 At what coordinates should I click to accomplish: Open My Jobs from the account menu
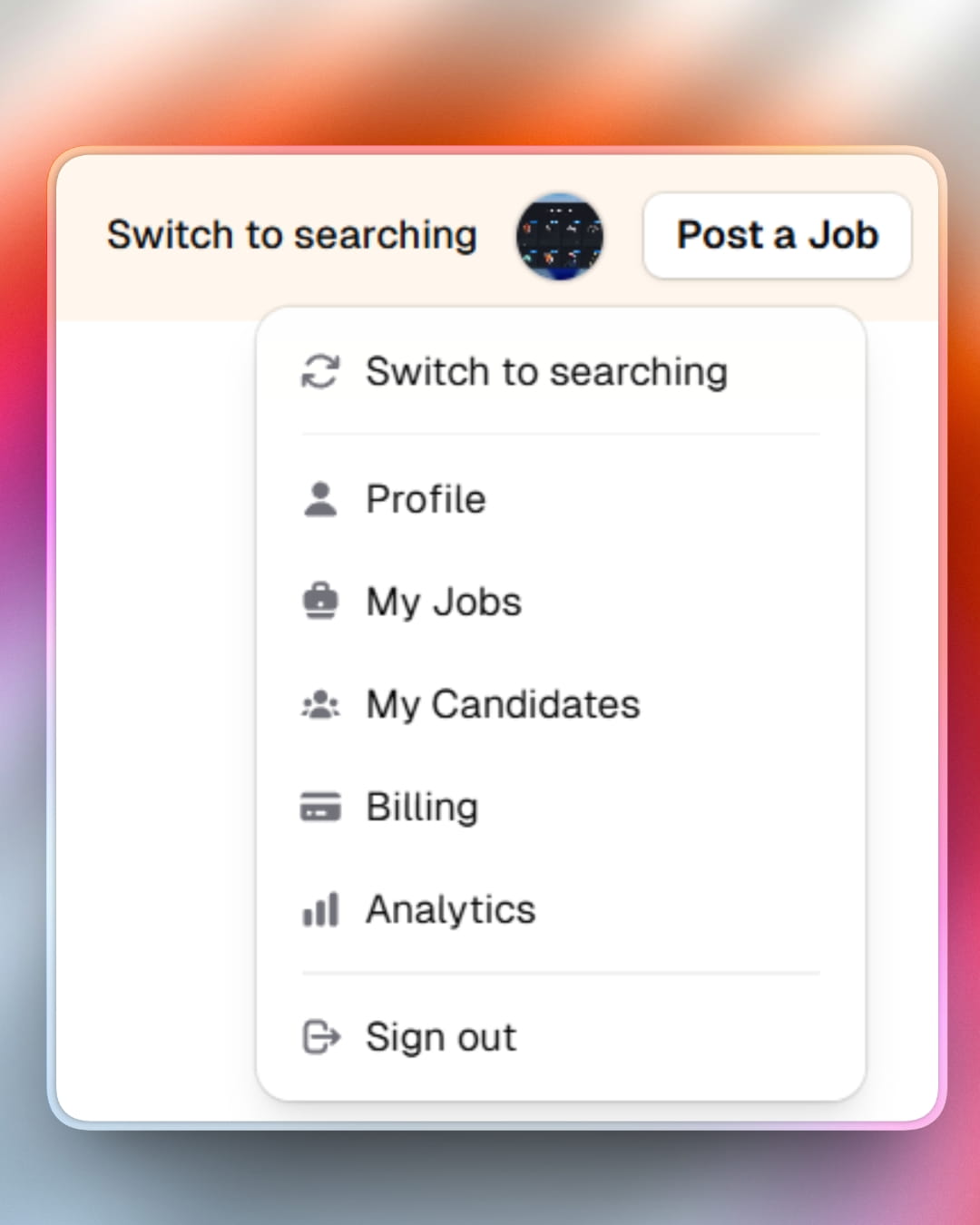click(x=444, y=600)
